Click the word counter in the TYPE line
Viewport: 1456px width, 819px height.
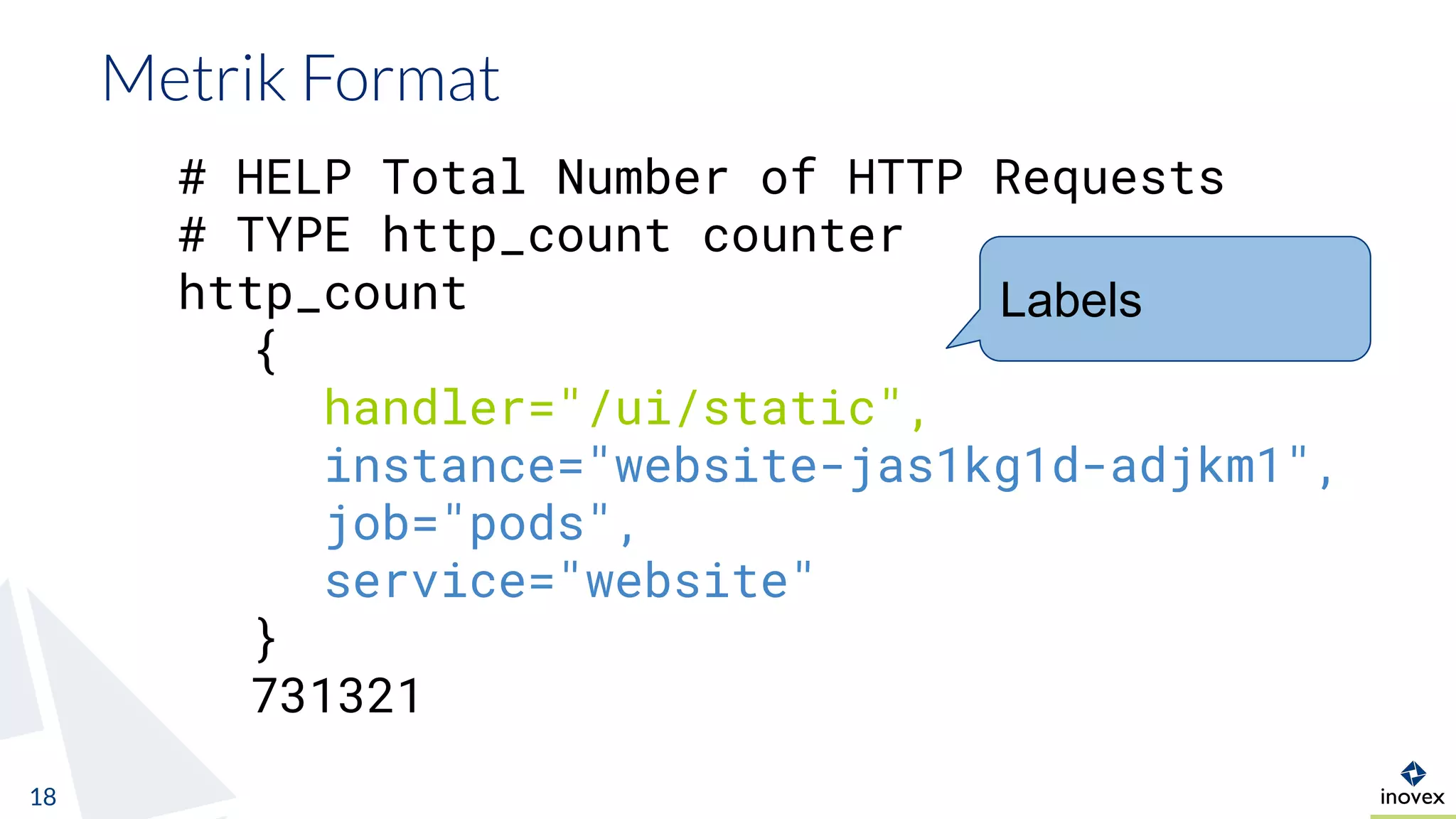click(803, 236)
